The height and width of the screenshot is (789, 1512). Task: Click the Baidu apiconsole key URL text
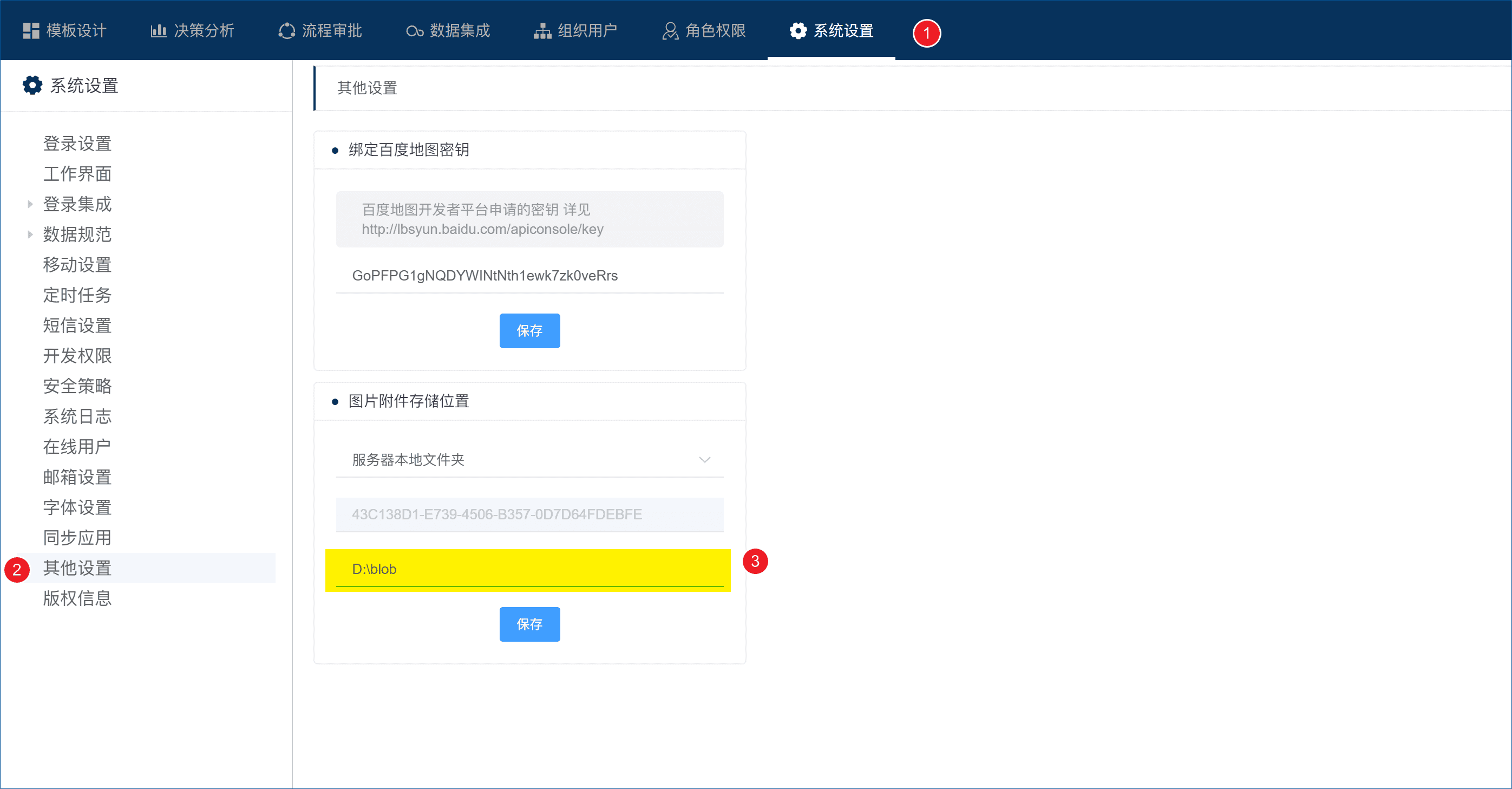[x=482, y=230]
